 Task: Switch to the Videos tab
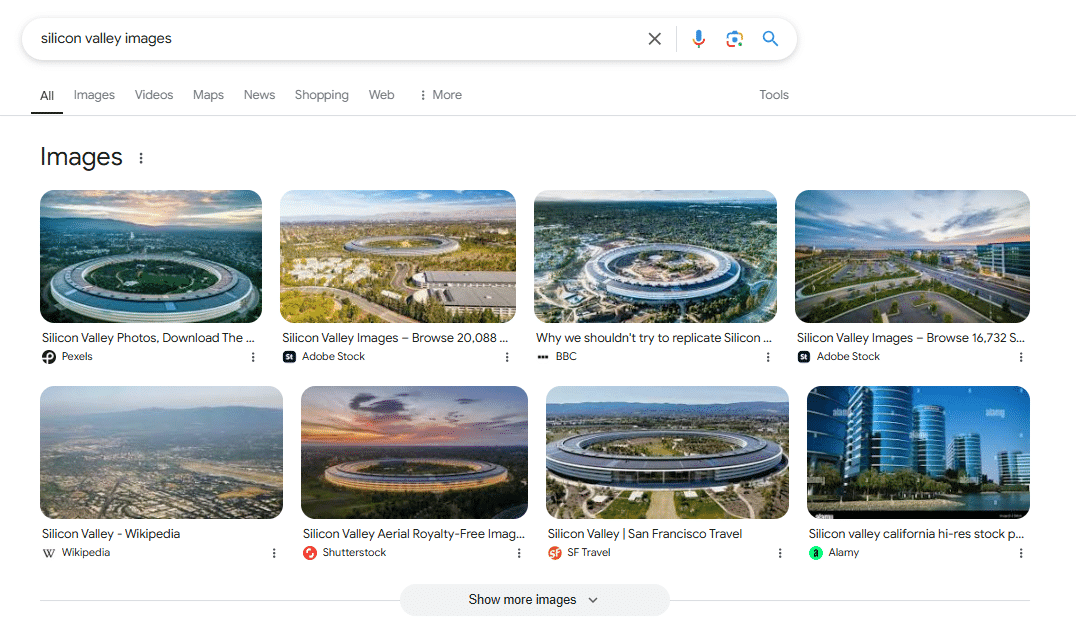pos(154,95)
